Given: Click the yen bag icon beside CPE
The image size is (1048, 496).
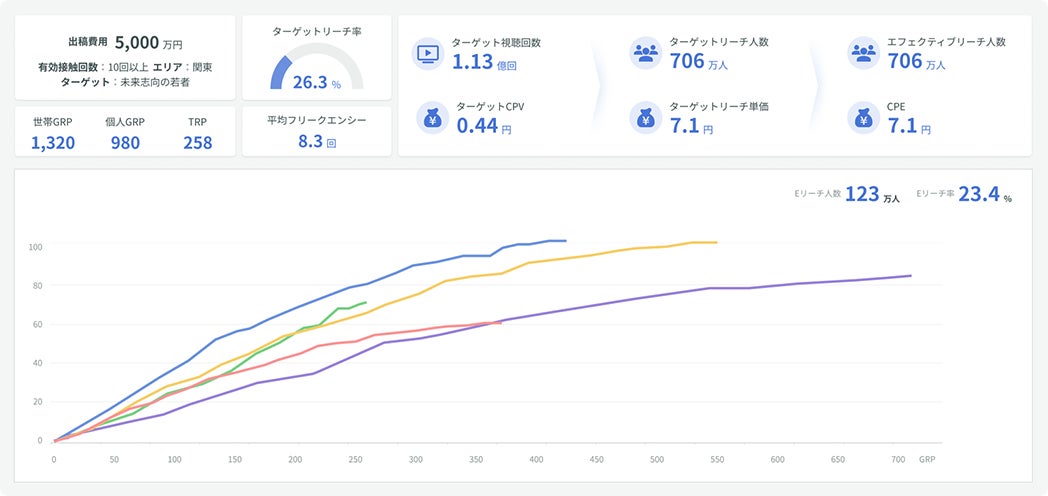Looking at the screenshot, I should tap(862, 118).
